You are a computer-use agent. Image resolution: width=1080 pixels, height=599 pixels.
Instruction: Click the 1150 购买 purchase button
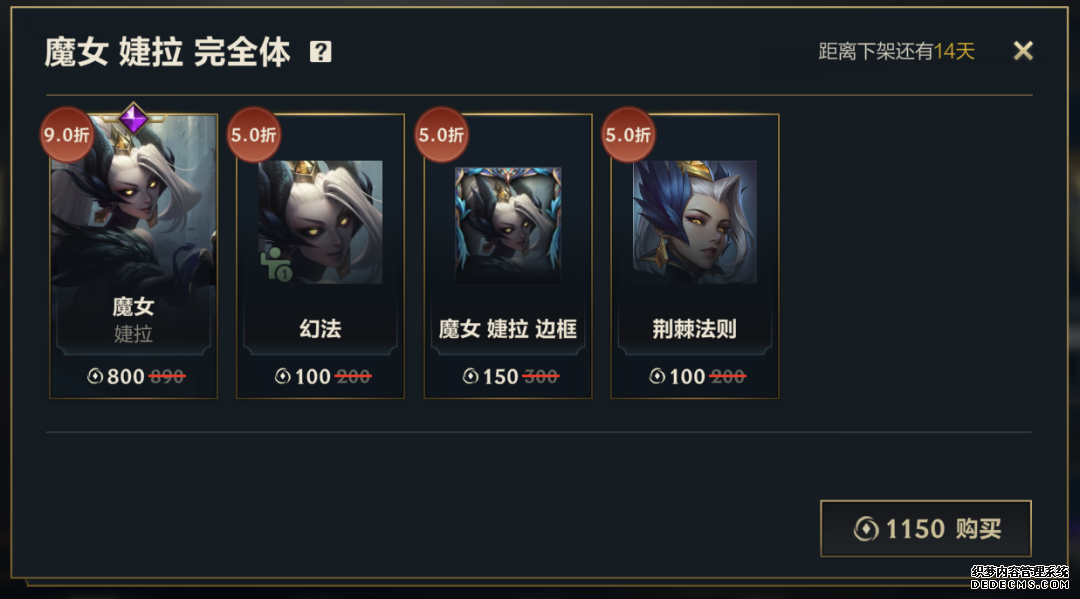click(x=926, y=528)
